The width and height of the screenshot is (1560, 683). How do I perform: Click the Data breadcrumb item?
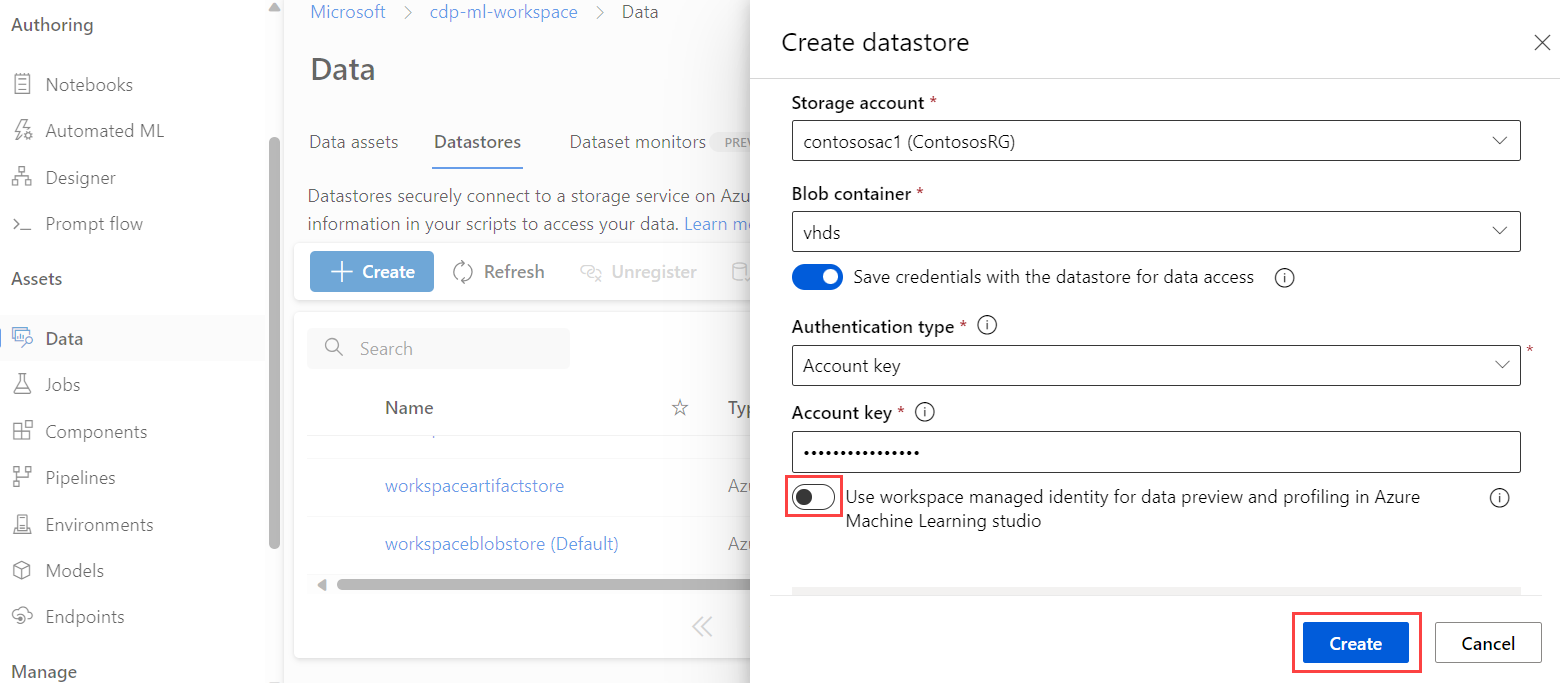(x=640, y=12)
